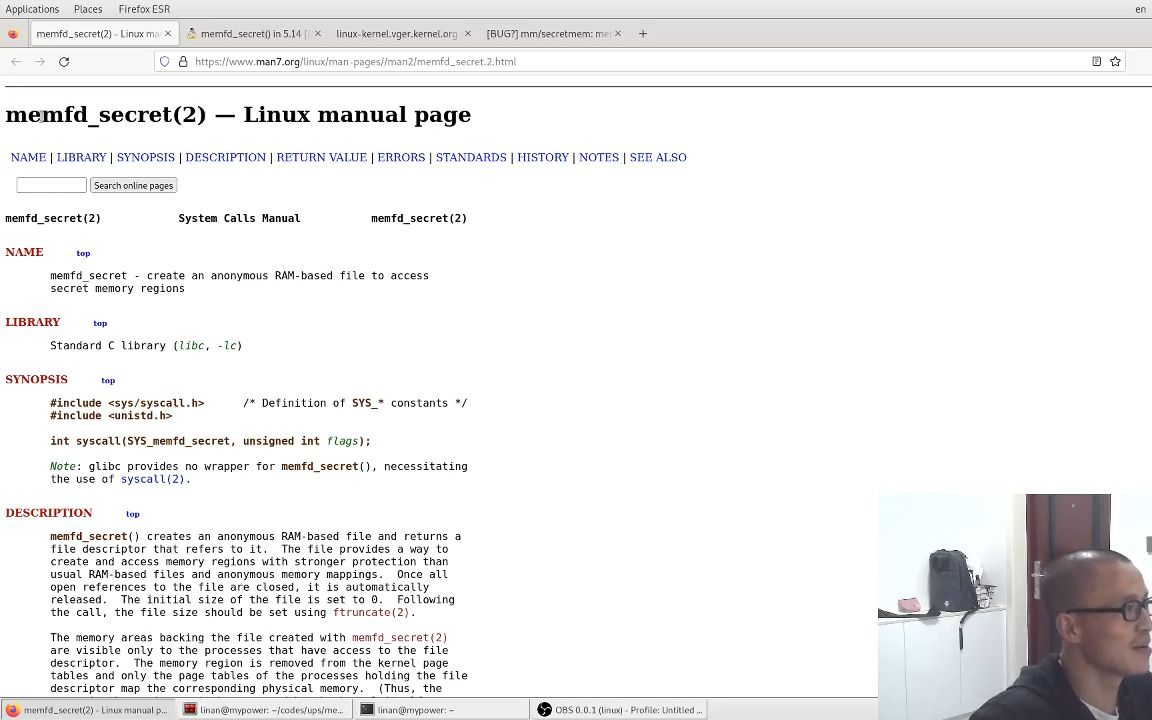Click the forward navigation arrow

[39, 61]
